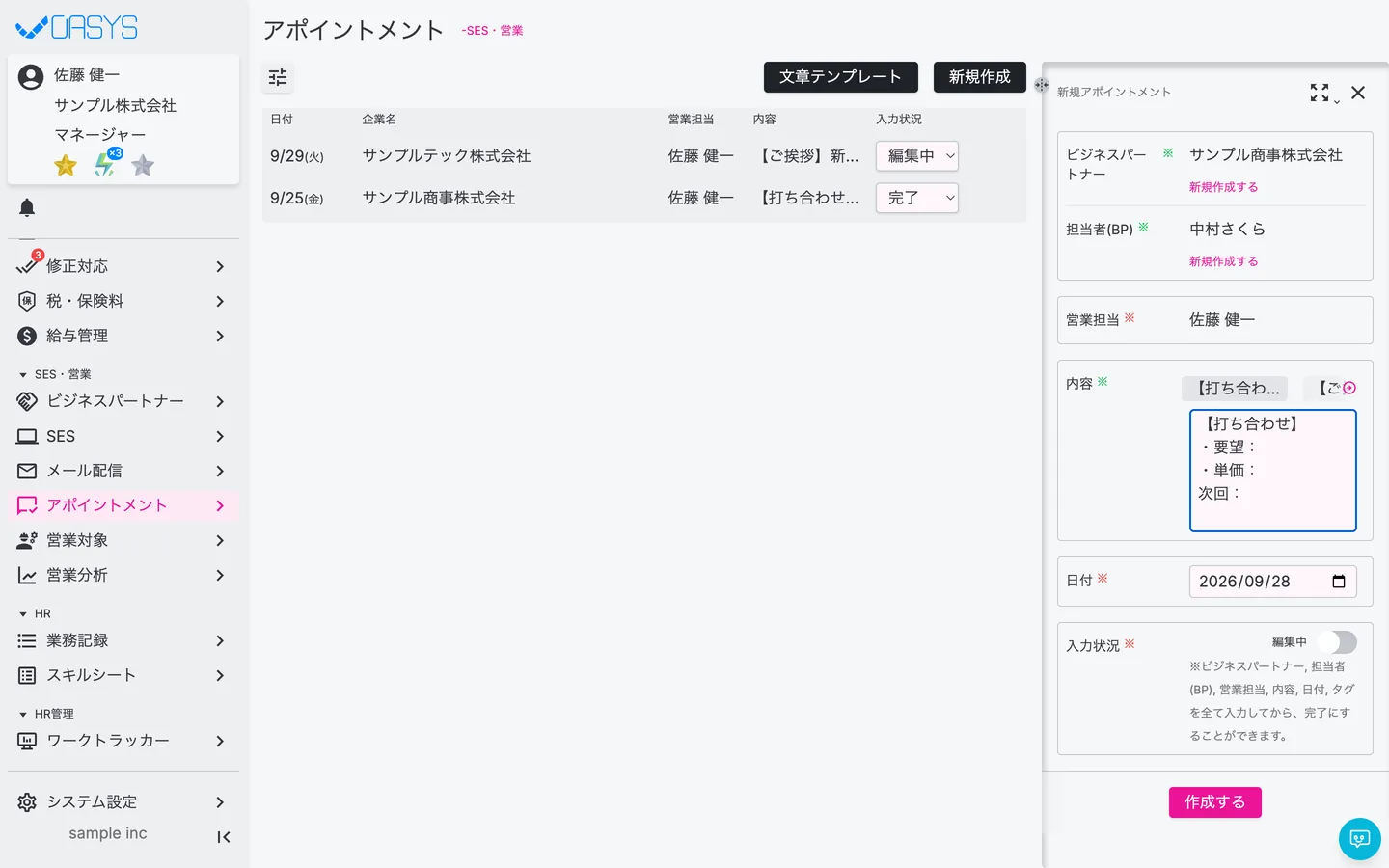The image size is (1389, 868).
Task: Click the OASYS logo
Action: click(x=77, y=27)
